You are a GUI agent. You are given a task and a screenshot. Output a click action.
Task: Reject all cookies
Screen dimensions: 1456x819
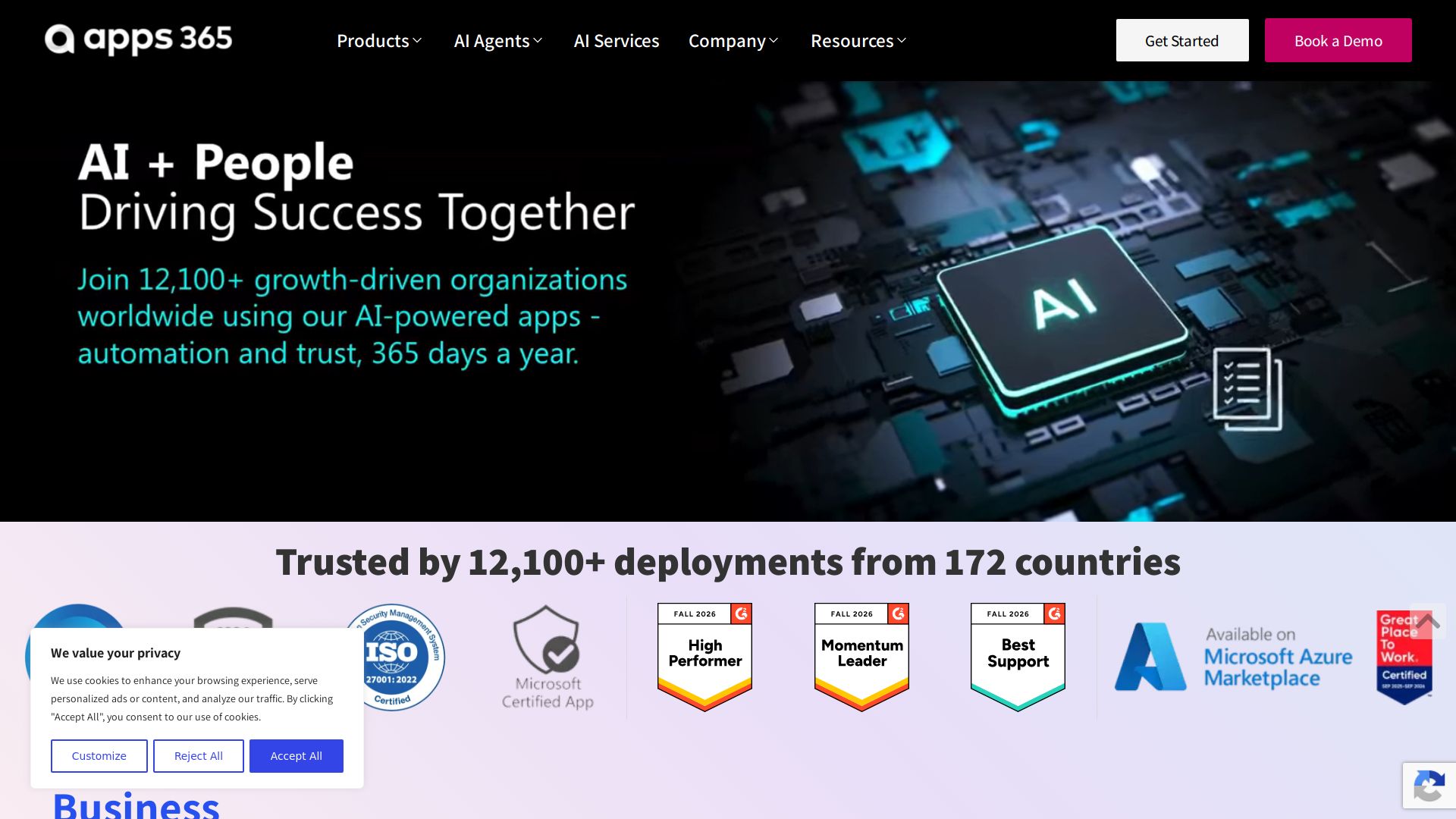tap(199, 756)
